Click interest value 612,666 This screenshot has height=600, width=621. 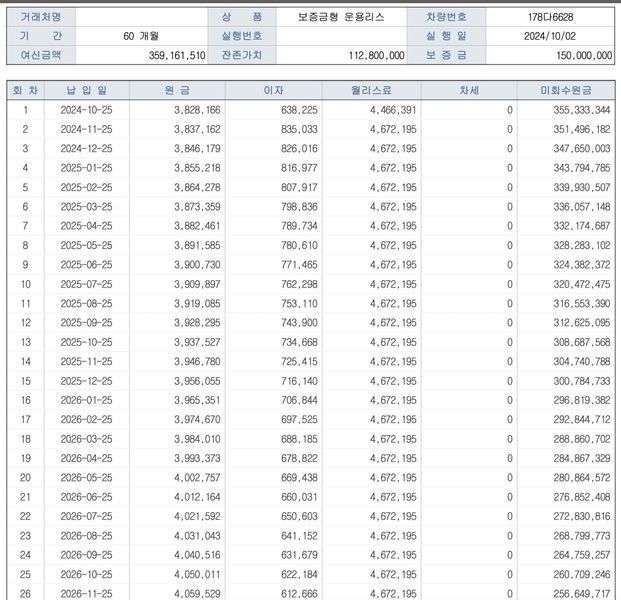click(x=299, y=594)
